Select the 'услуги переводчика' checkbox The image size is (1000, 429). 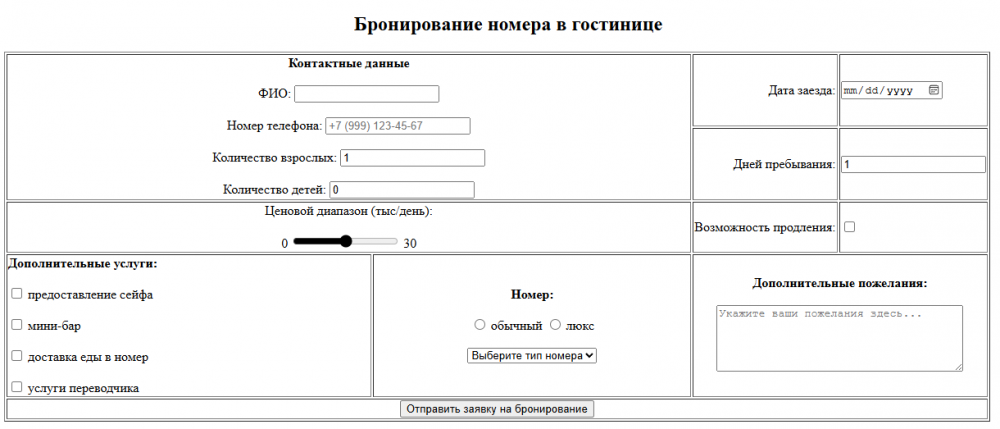[x=17, y=386]
